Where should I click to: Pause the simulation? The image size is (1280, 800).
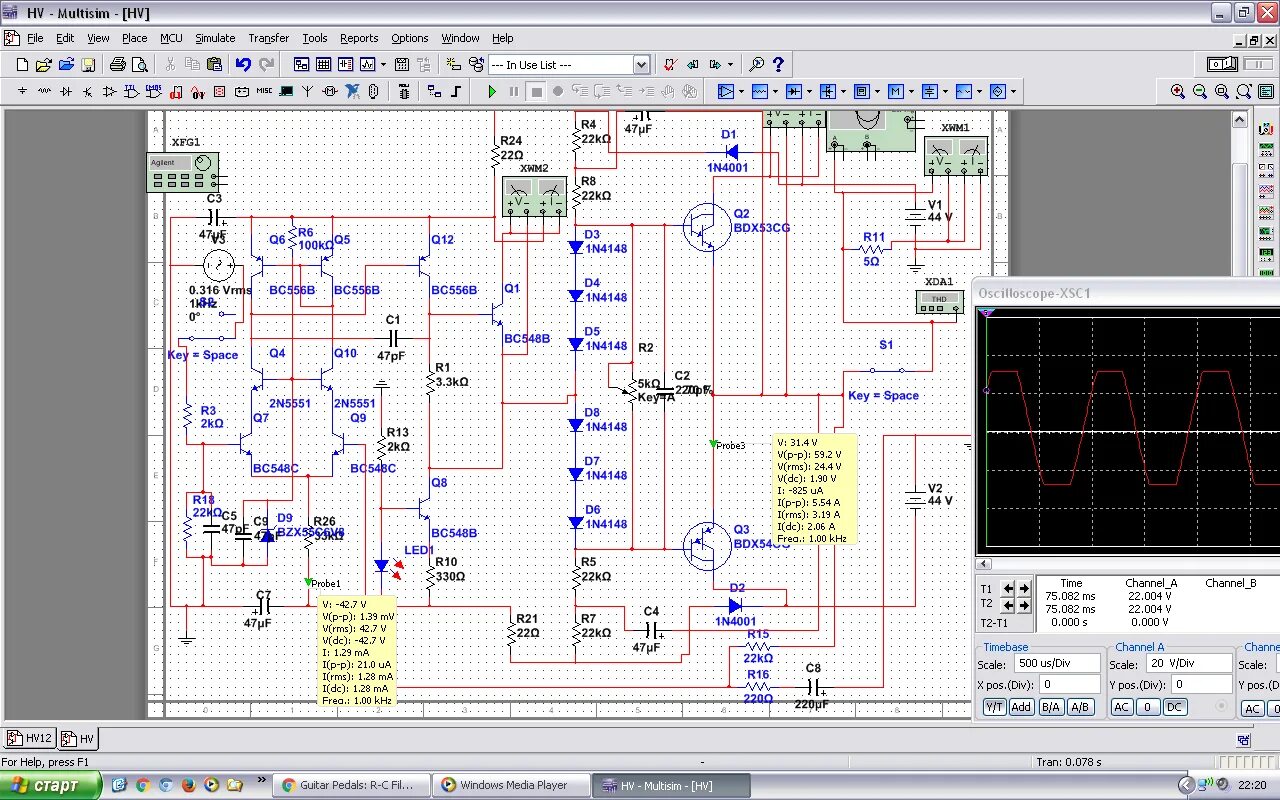click(x=514, y=91)
